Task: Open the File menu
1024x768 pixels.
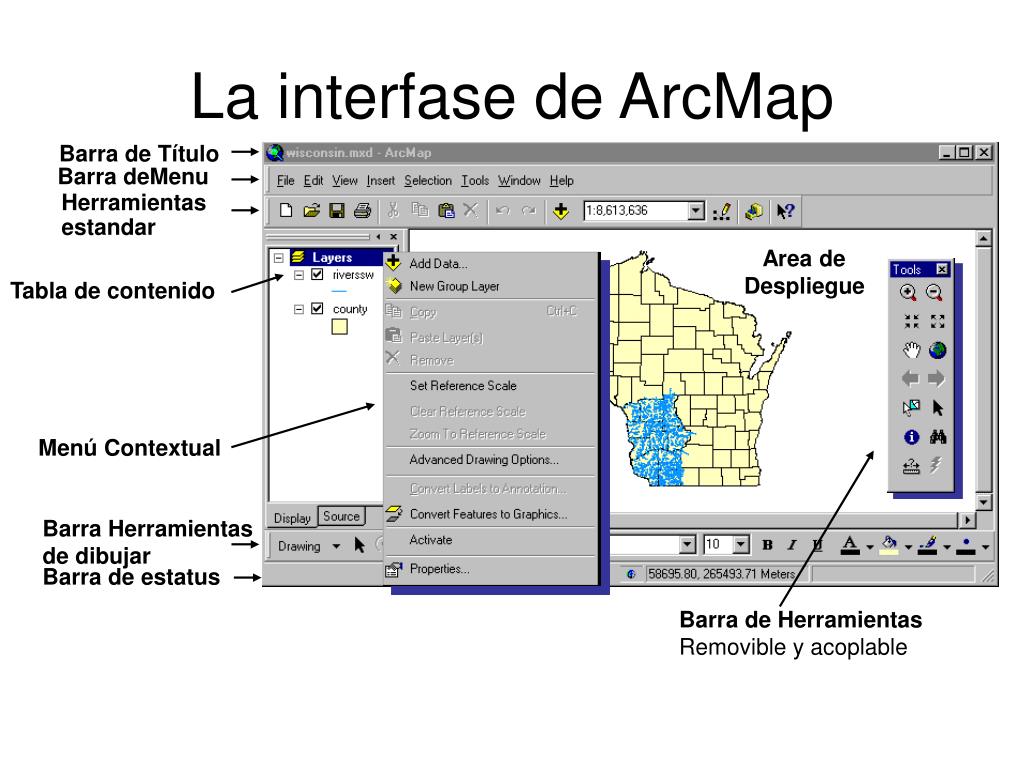Action: tap(285, 180)
